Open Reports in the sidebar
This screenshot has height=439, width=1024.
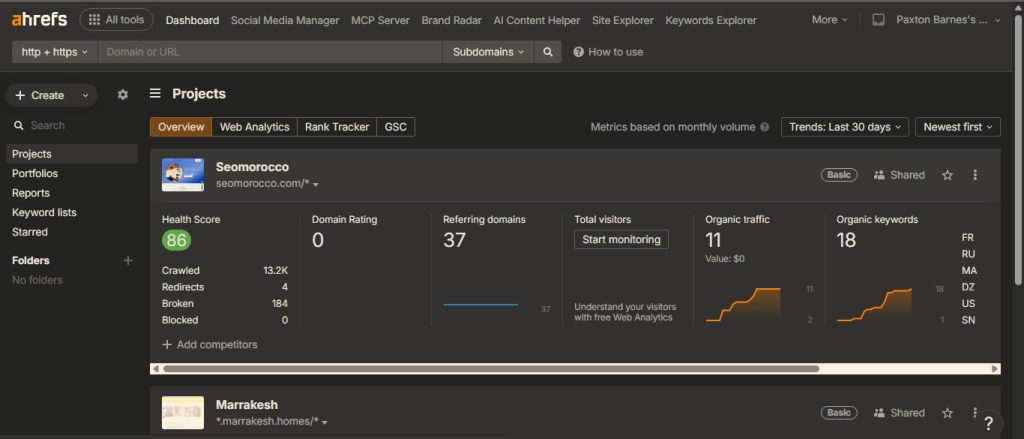coord(31,193)
